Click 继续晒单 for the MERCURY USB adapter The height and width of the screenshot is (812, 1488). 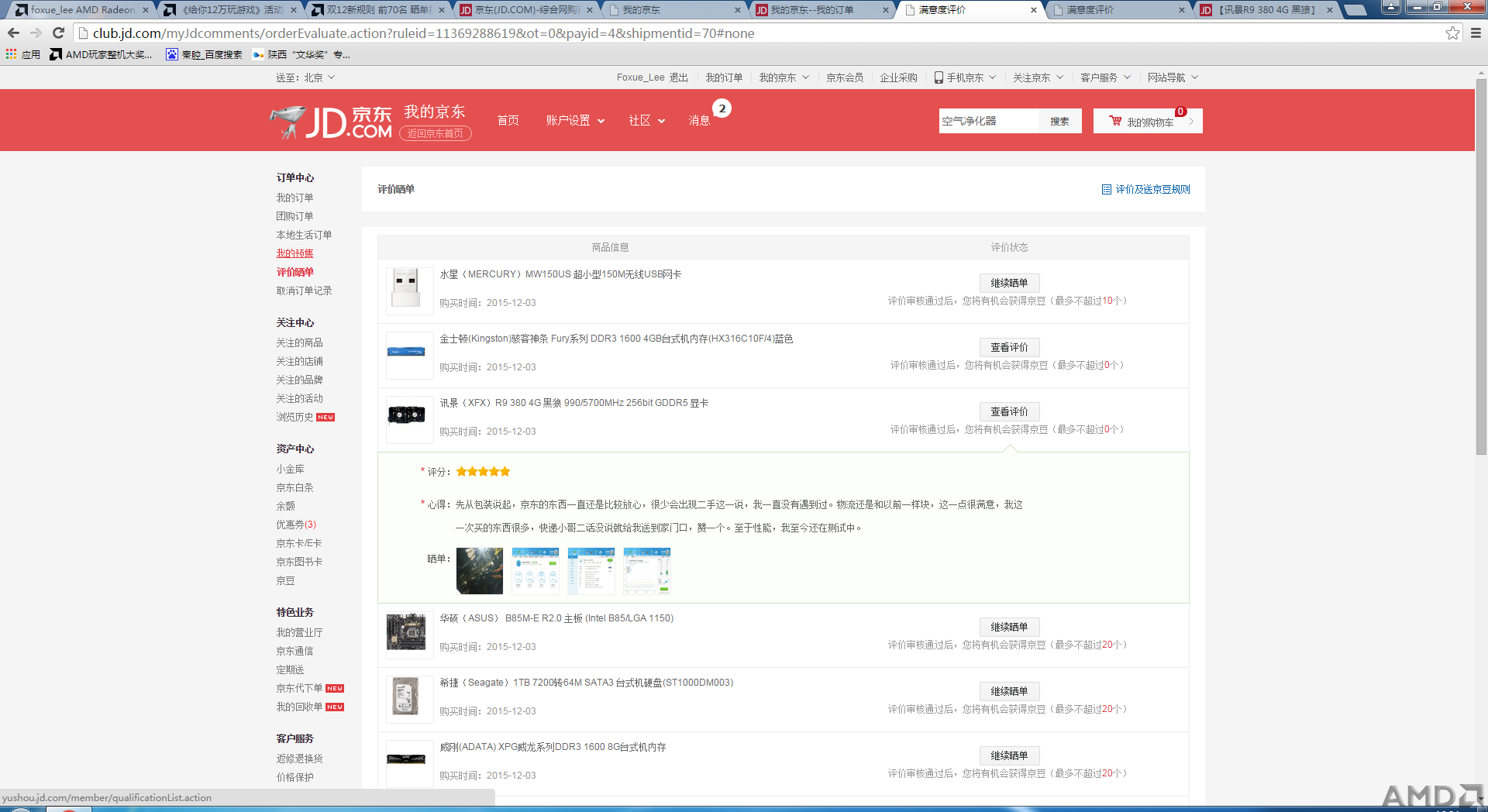coord(1009,283)
